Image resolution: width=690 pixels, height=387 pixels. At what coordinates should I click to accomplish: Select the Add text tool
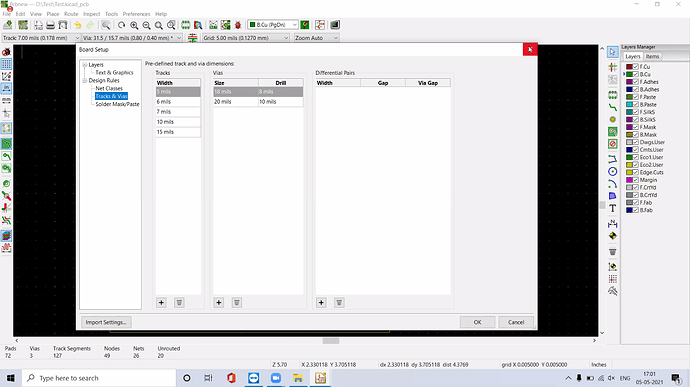click(613, 208)
